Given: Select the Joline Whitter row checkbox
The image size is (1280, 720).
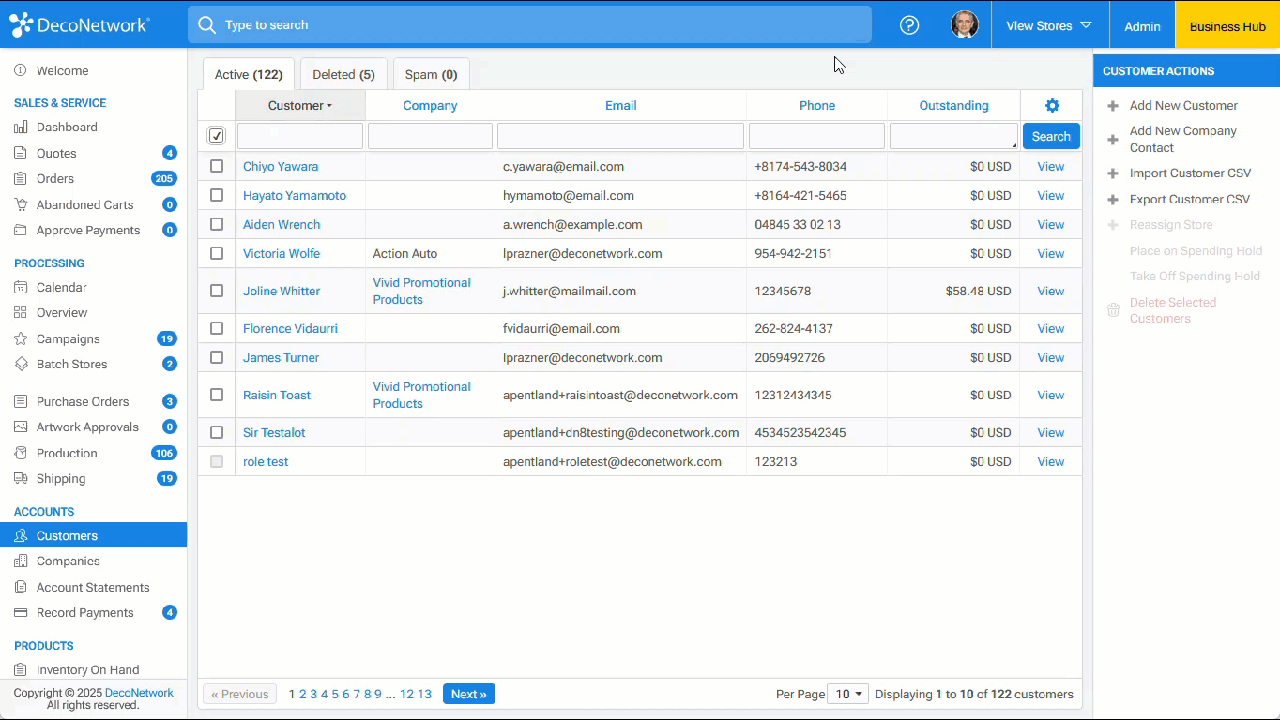Looking at the screenshot, I should [x=216, y=291].
